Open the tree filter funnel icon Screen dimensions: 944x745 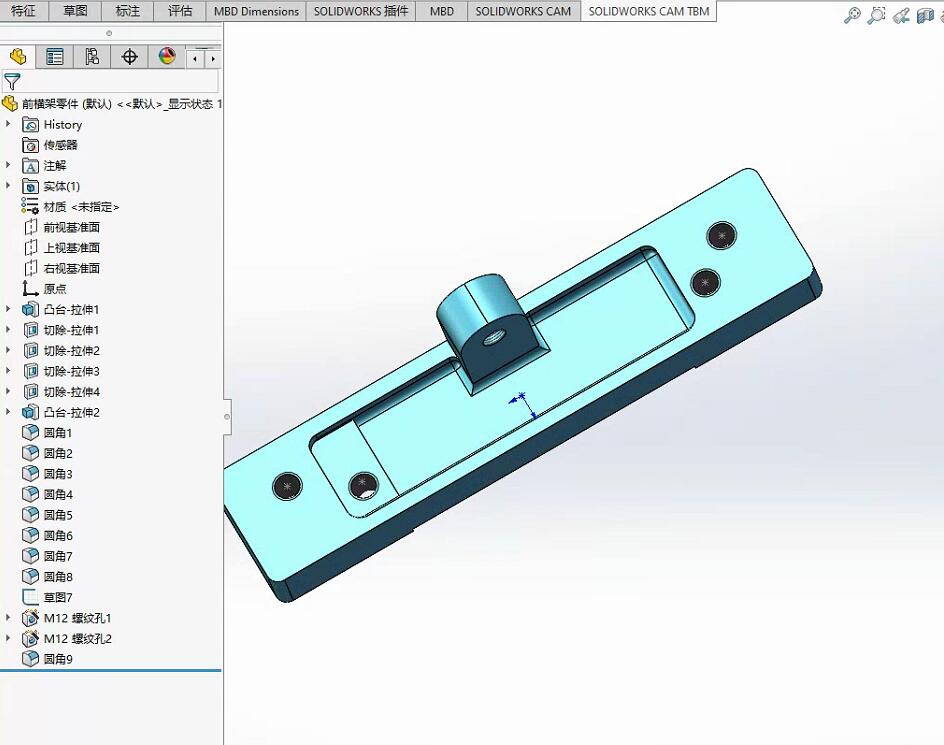[14, 79]
